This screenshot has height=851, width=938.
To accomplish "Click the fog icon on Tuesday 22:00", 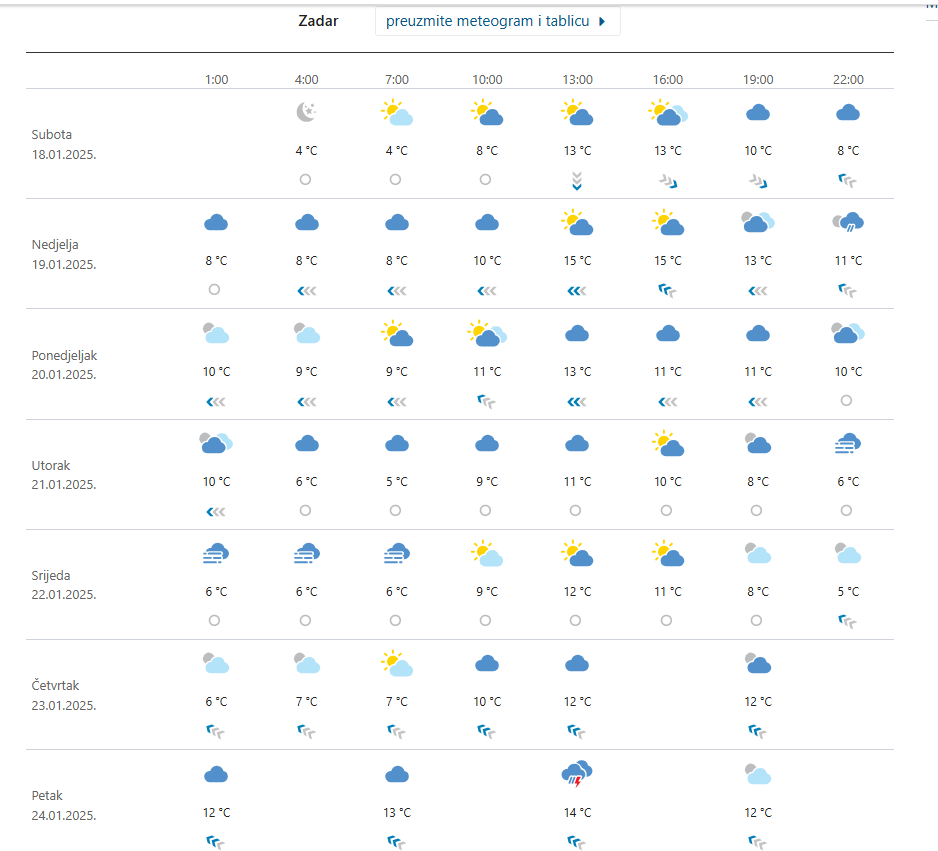I will (848, 443).
